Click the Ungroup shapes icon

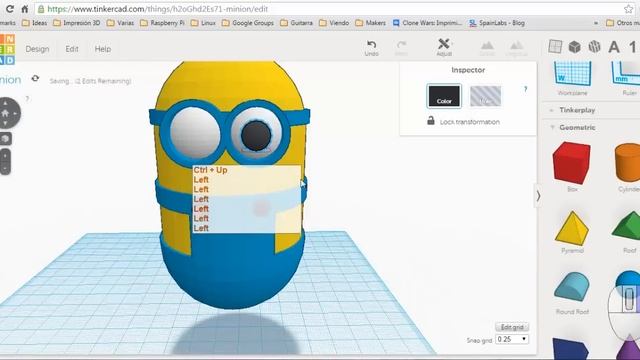(516, 48)
